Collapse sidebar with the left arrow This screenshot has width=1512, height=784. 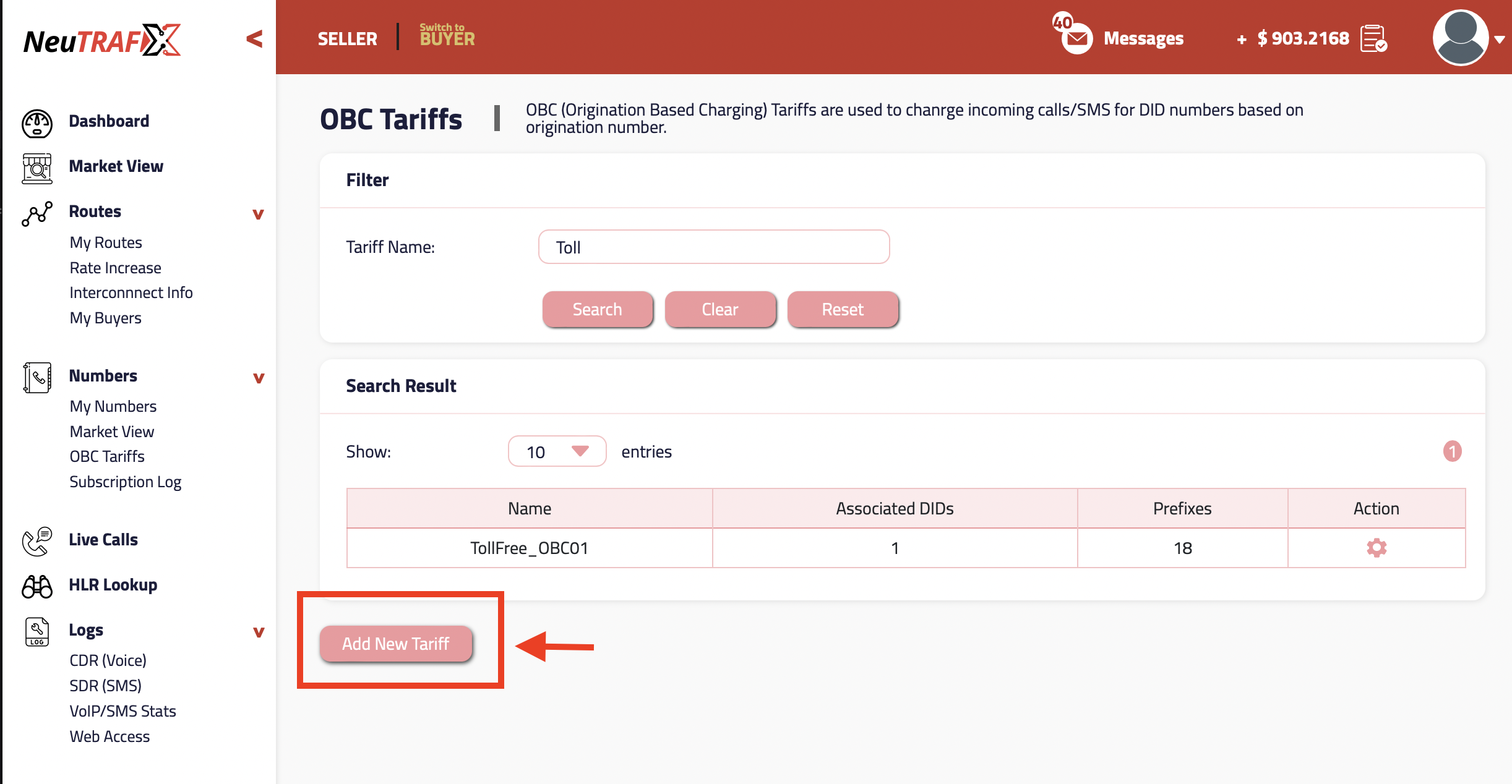click(254, 39)
